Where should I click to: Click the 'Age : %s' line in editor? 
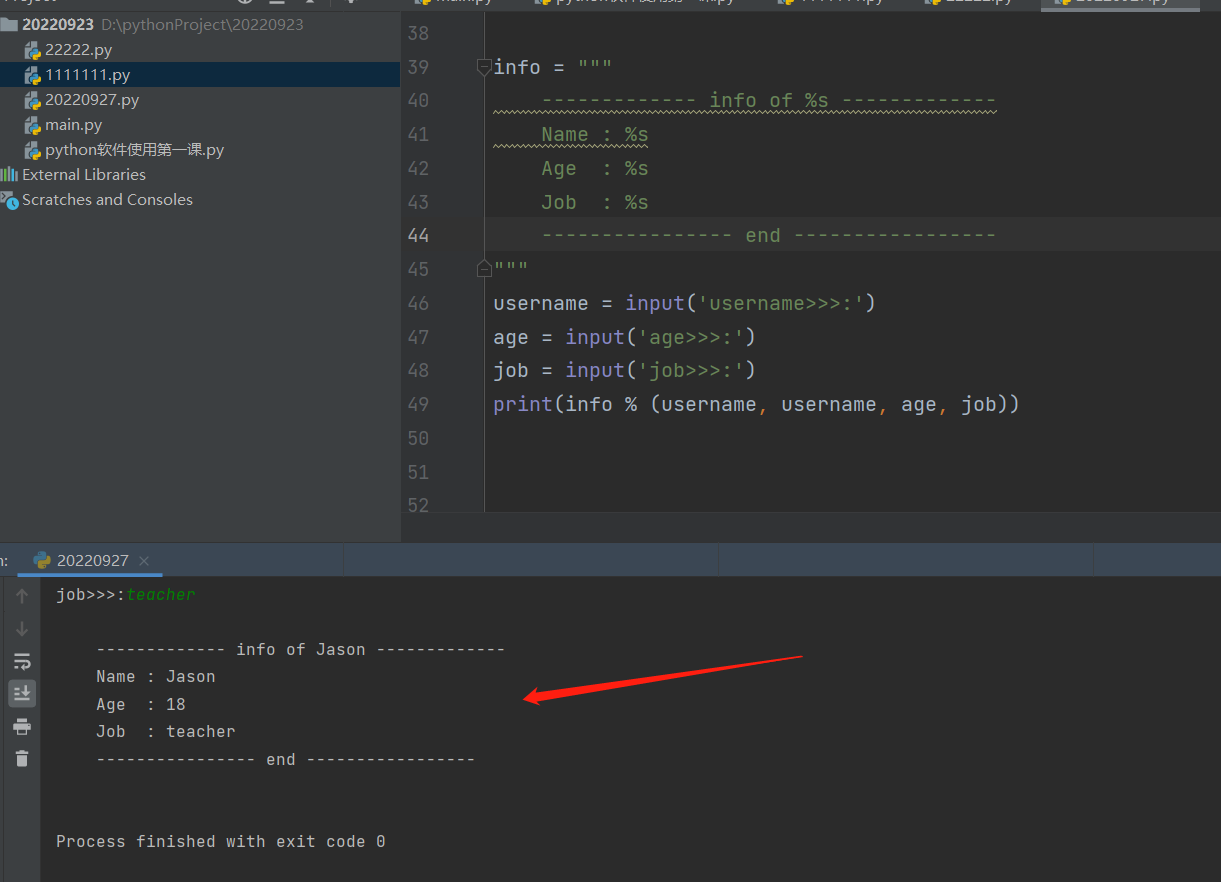(595, 168)
